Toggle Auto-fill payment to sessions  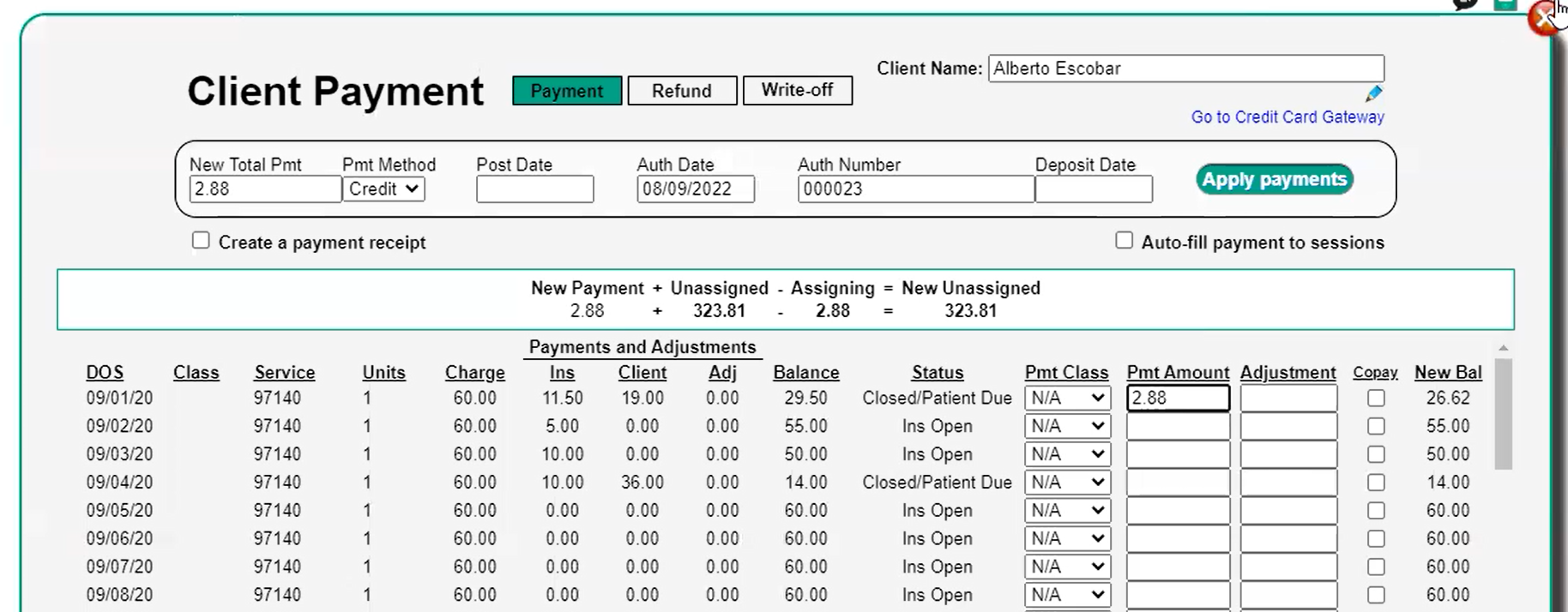[1124, 241]
